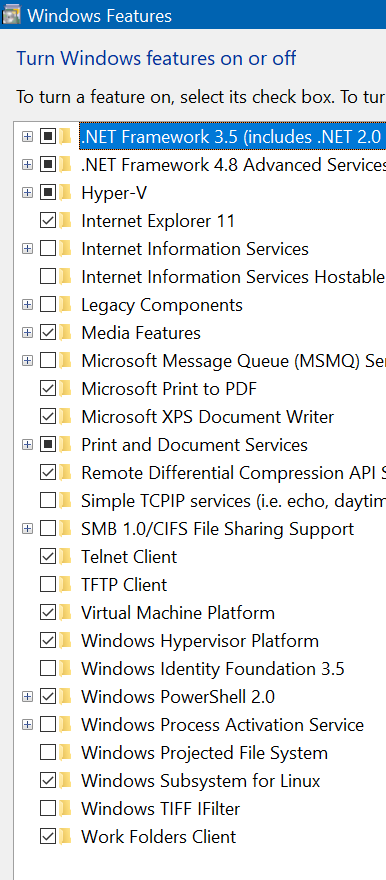This screenshot has width=386, height=880.
Task: Expand SMB 1.0/CIFS File Sharing Support node
Action: 27,529
